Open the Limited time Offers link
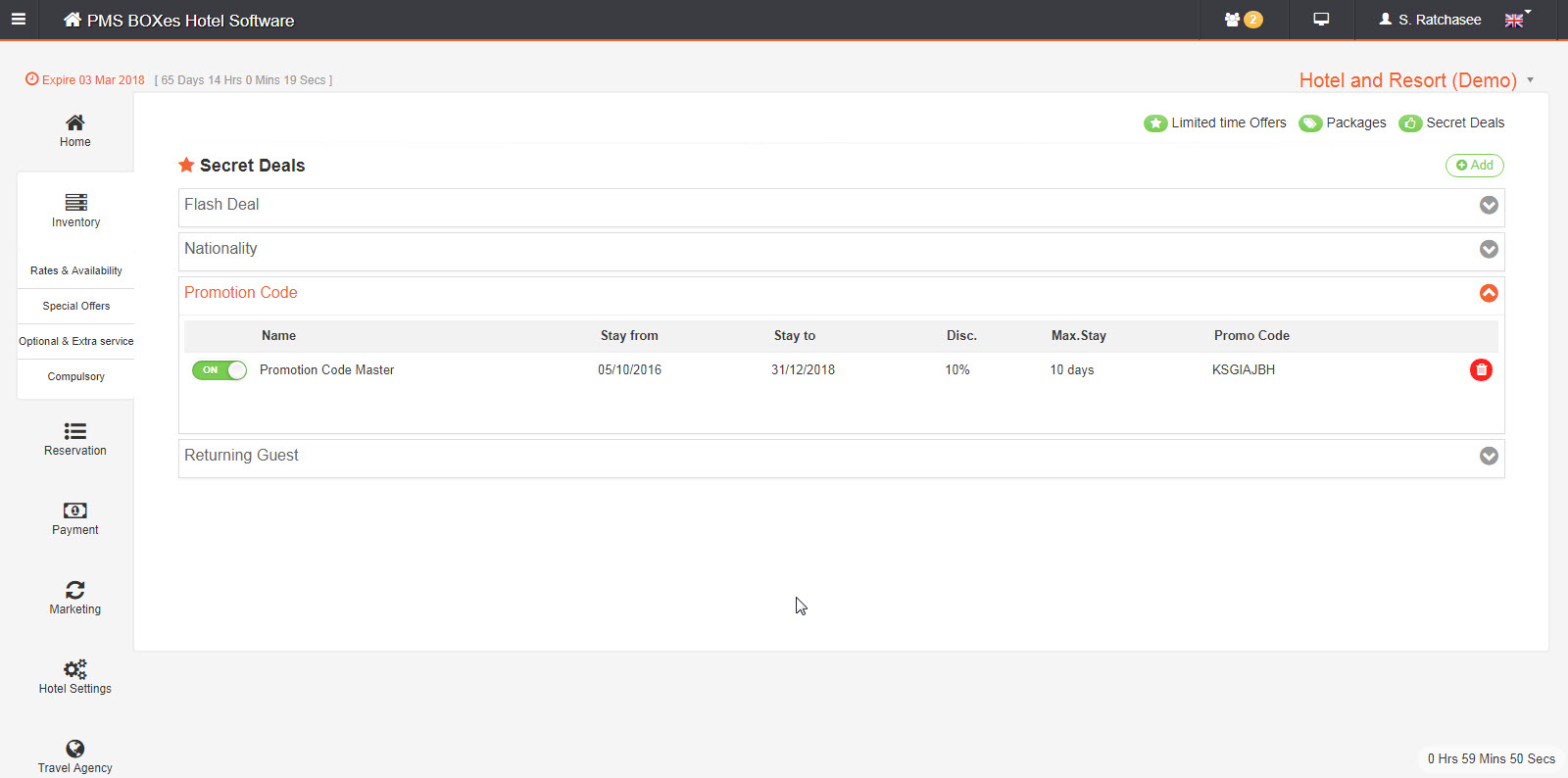The image size is (1568, 778). click(x=1215, y=122)
